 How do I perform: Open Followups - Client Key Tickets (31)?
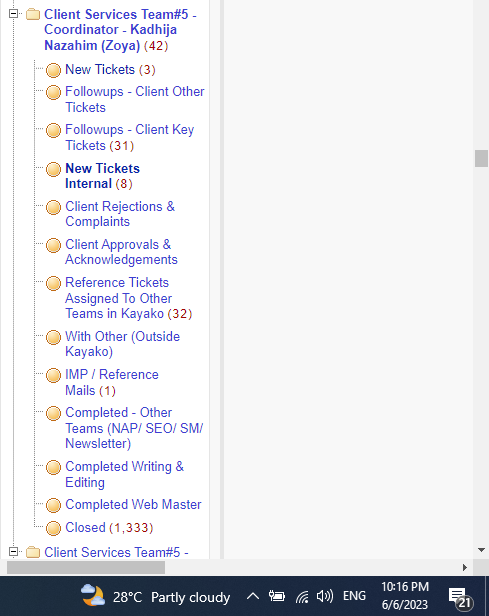[130, 138]
